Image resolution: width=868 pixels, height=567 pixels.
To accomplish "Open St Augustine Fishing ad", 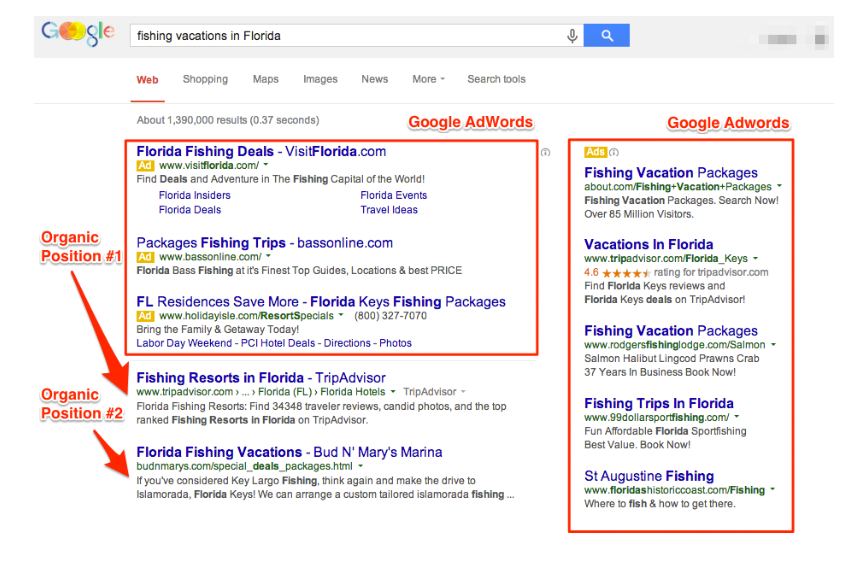I will coord(649,476).
